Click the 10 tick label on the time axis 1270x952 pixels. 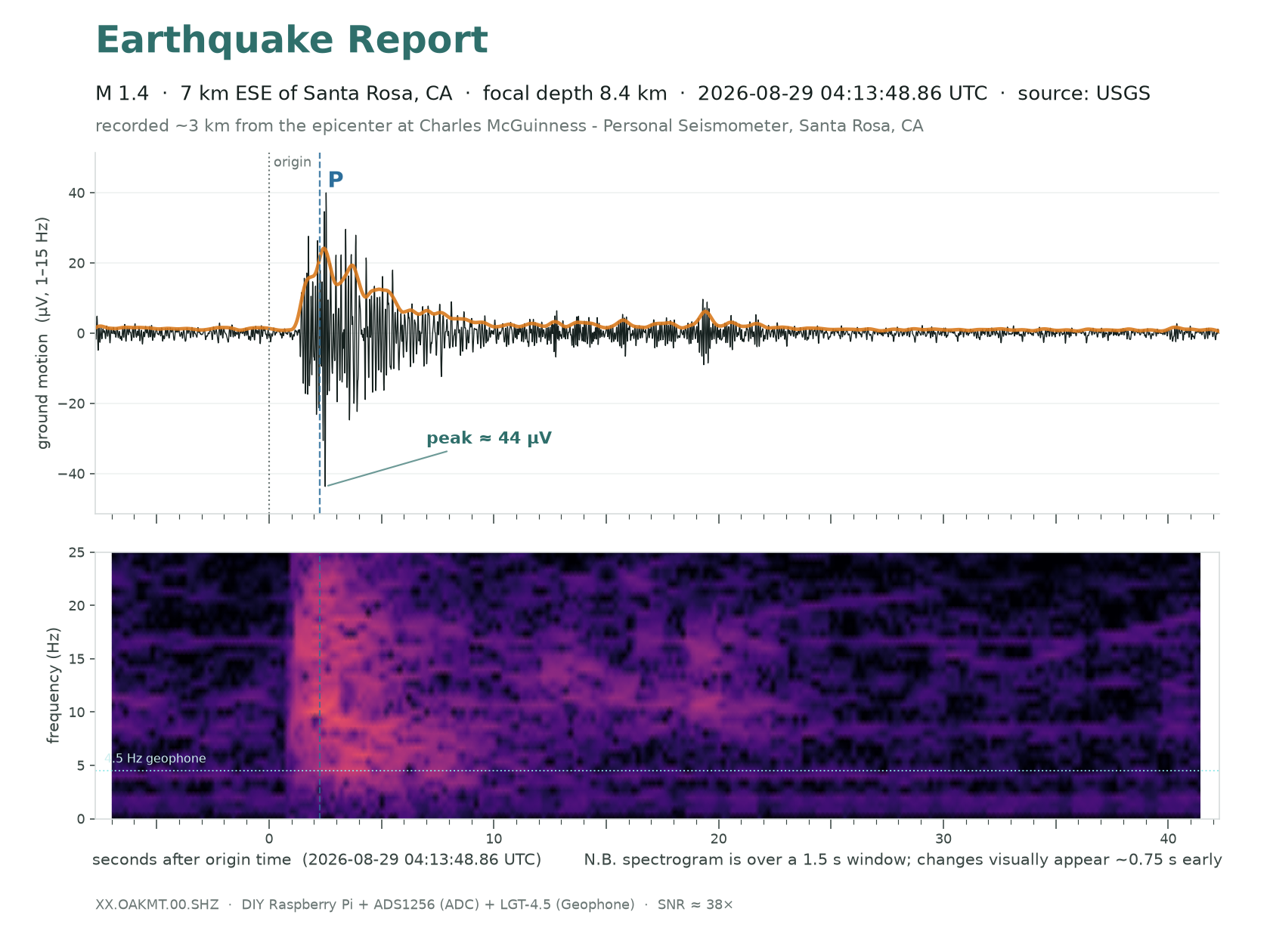click(x=494, y=839)
